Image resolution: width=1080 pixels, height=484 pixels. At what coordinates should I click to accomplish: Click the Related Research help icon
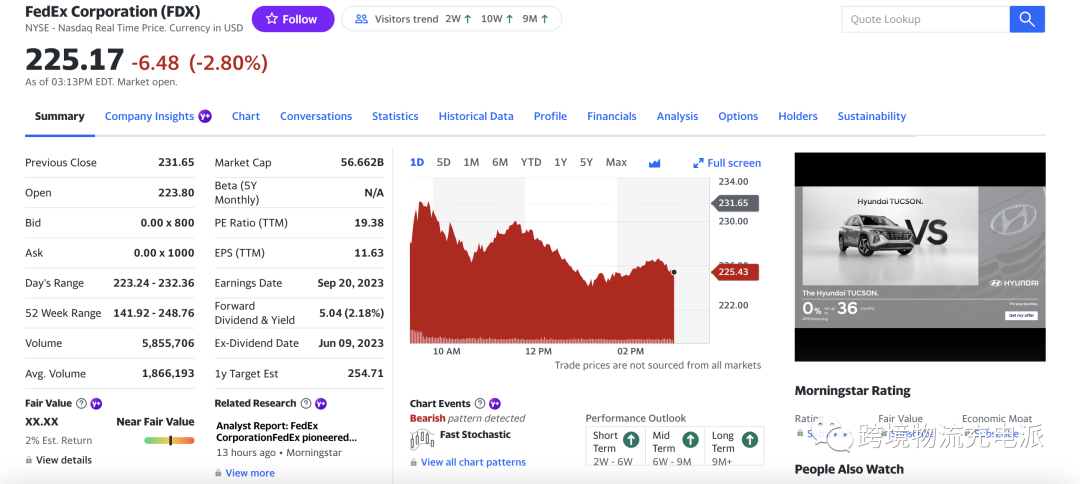coord(307,403)
